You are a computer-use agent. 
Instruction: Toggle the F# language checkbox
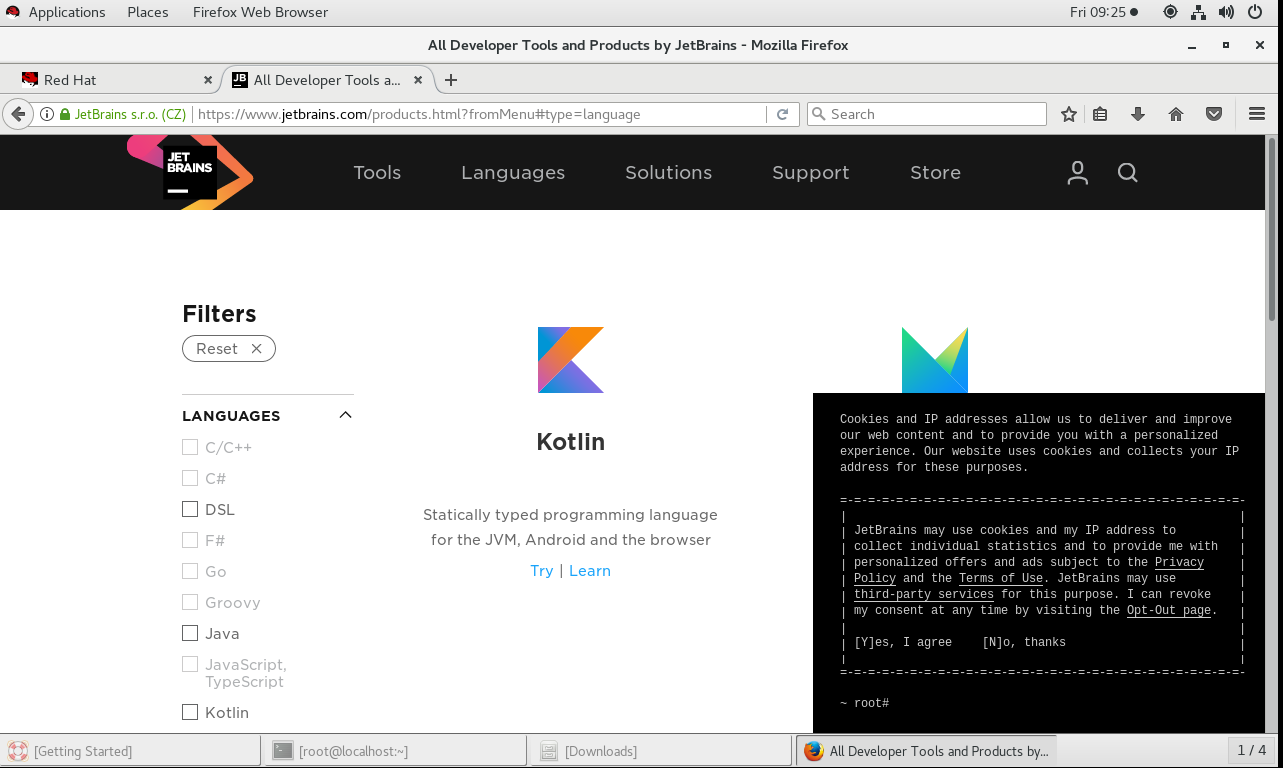coord(190,540)
